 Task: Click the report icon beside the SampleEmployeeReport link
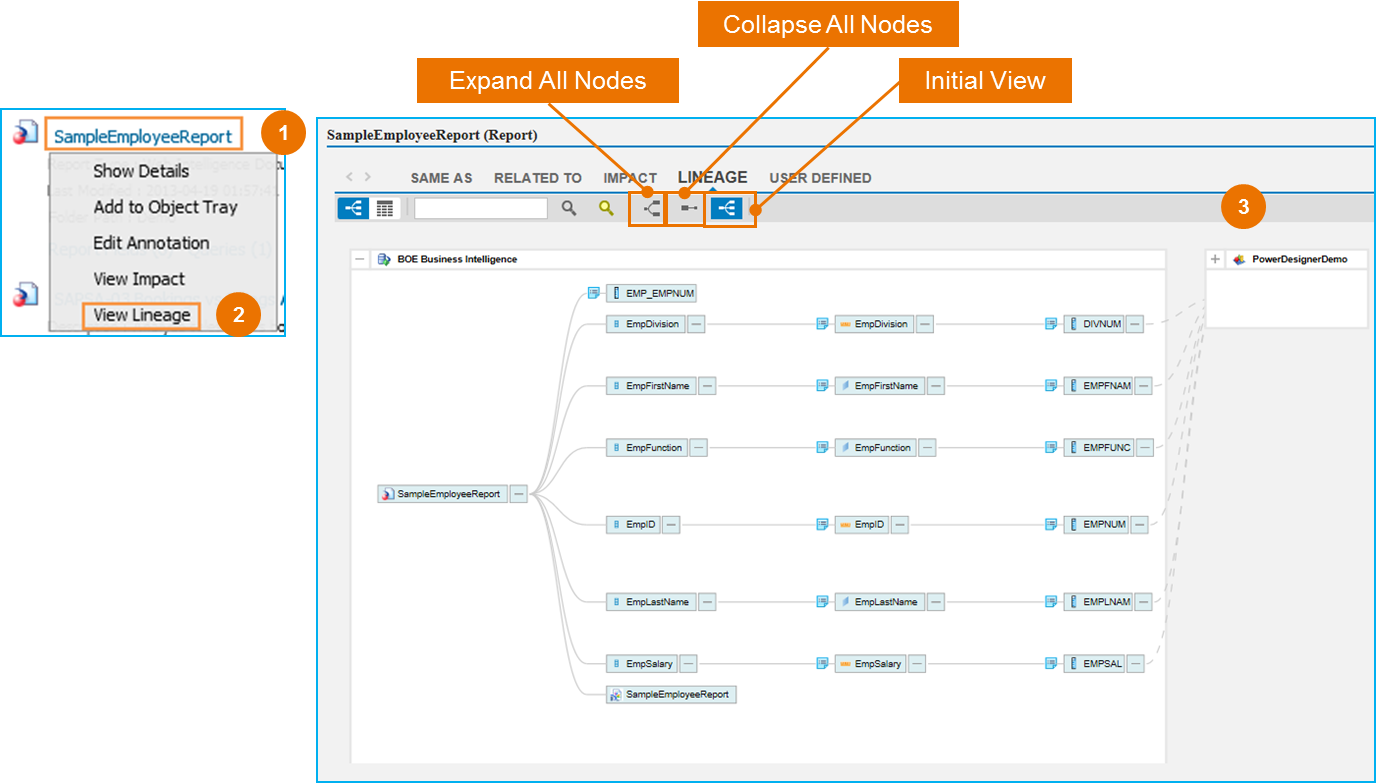pos(25,133)
